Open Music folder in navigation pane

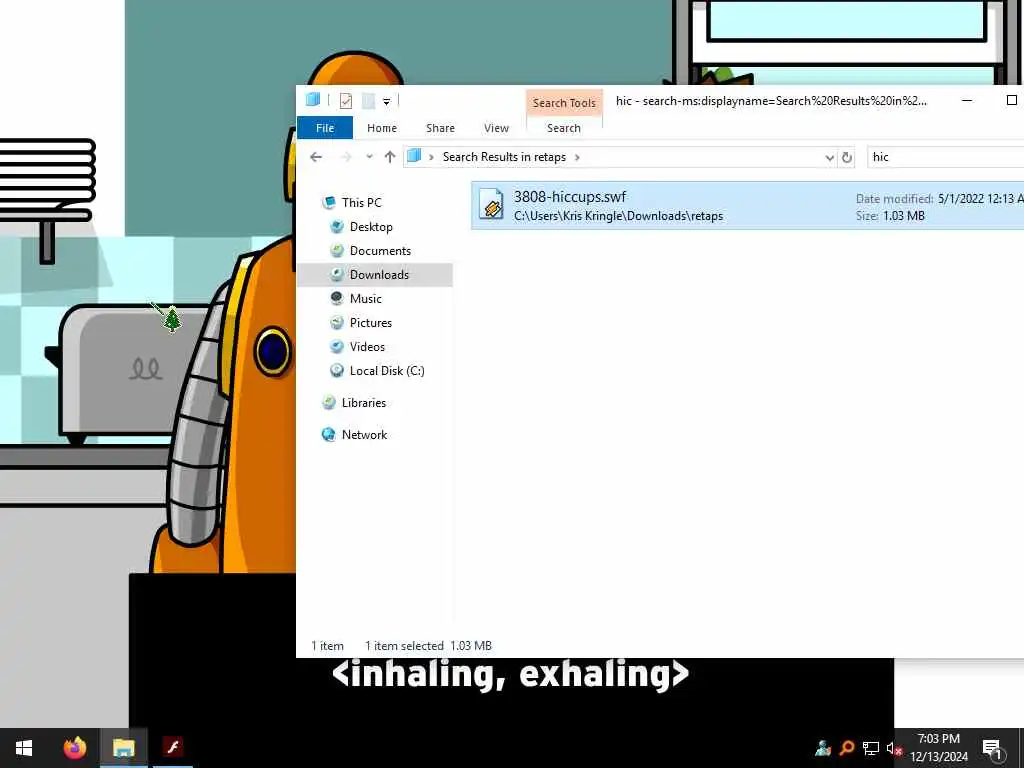[365, 298]
